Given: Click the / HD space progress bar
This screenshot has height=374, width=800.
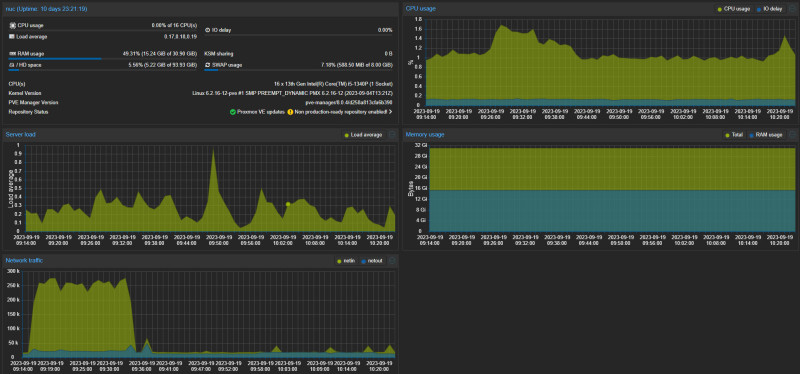Looking at the screenshot, I should point(103,70).
